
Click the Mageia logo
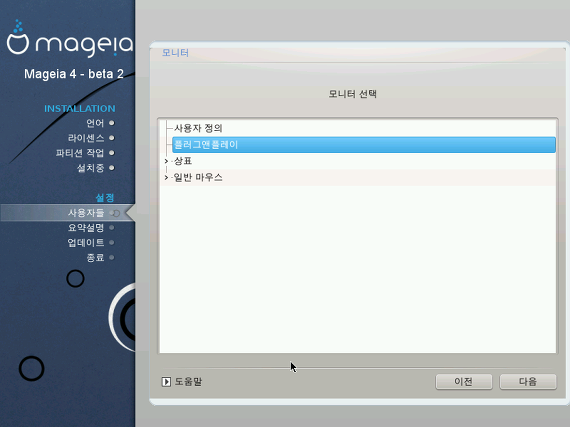pyautogui.click(x=70, y=39)
